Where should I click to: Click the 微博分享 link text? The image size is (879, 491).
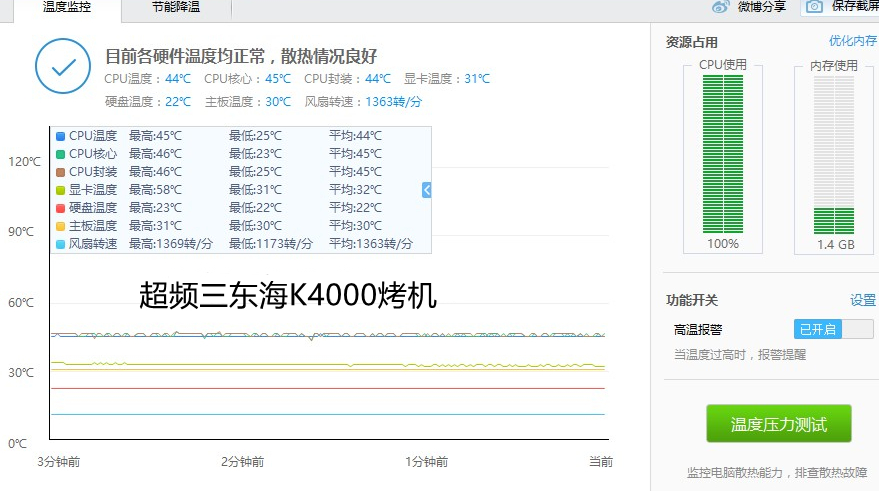coord(761,7)
